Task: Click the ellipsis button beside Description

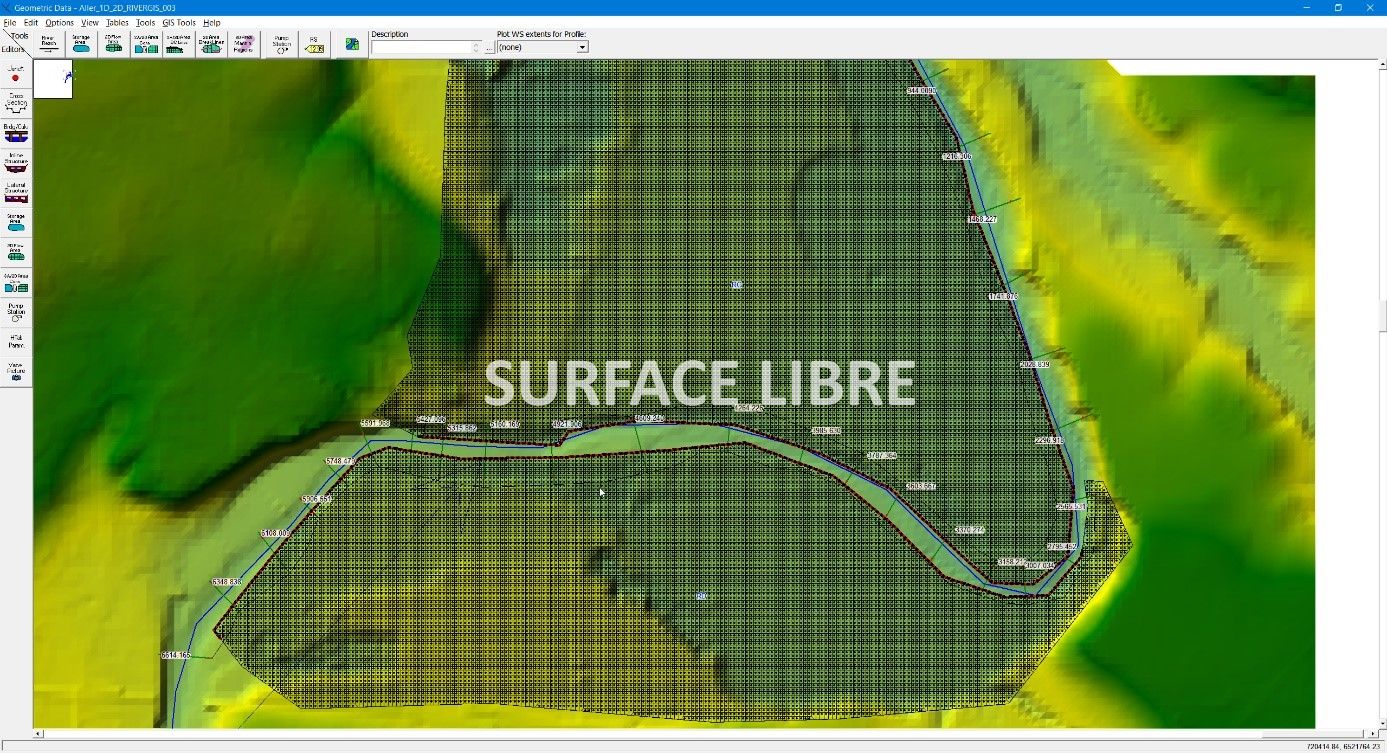Action: 489,47
